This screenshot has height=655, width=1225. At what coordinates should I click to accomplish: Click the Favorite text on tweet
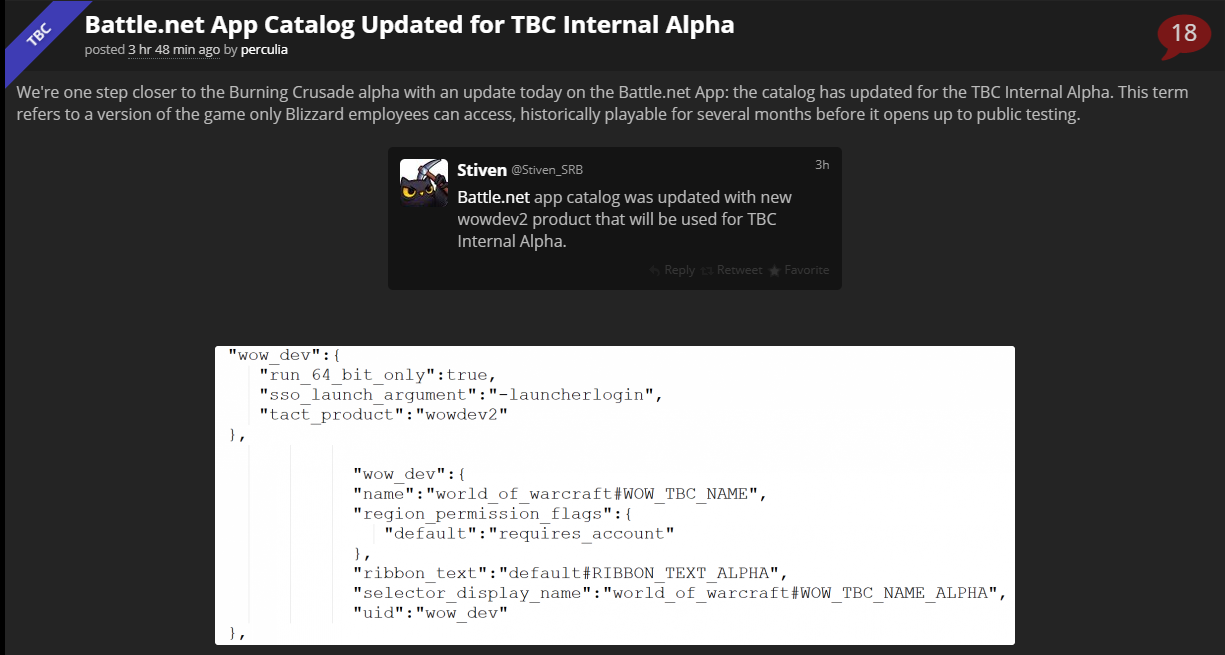point(806,270)
